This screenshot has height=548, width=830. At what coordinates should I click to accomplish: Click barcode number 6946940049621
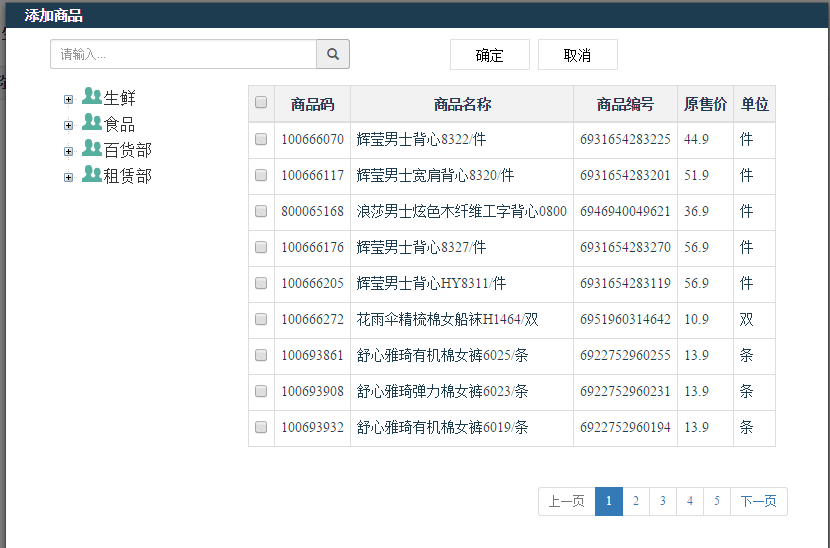coord(625,211)
